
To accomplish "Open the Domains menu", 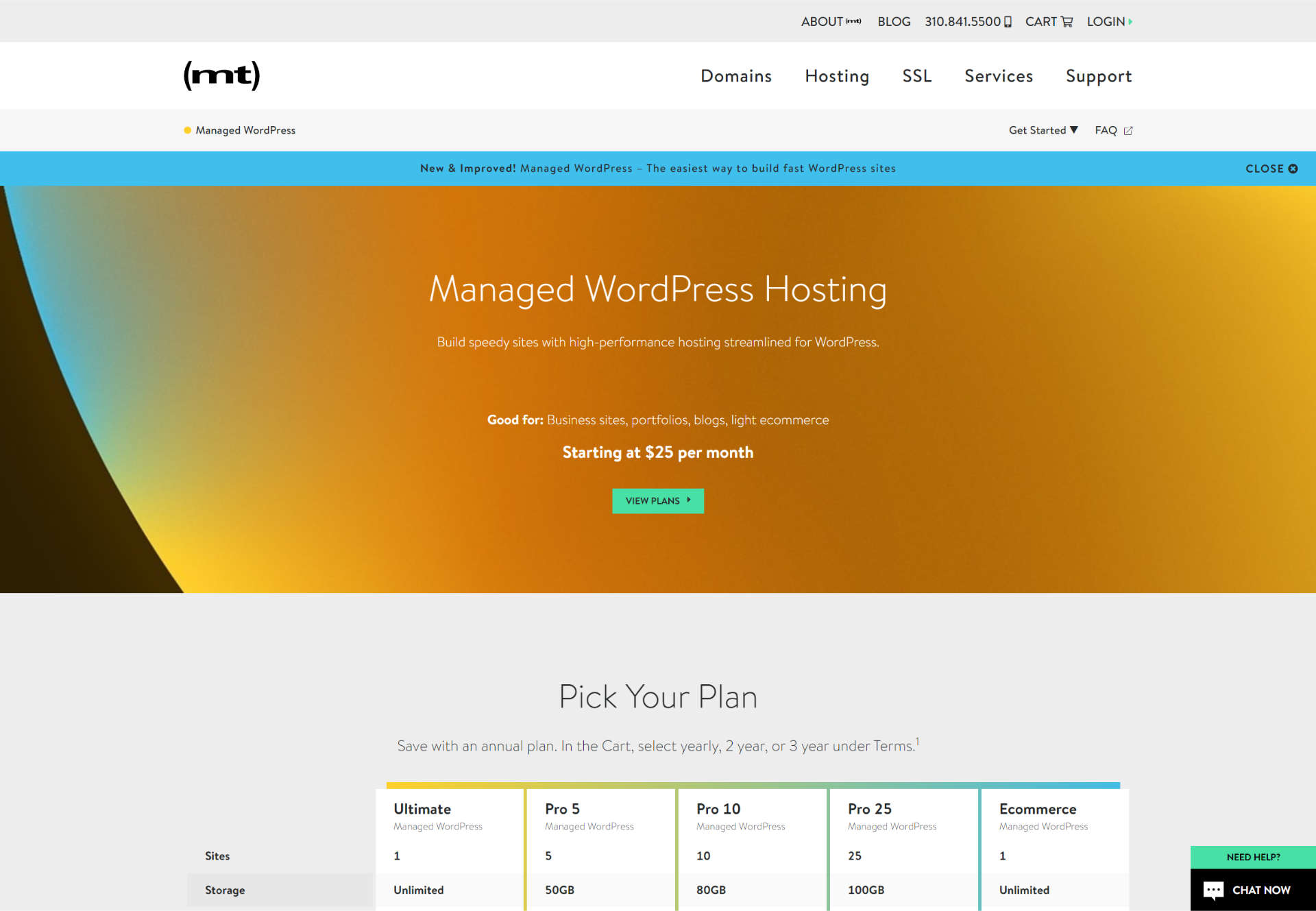I will point(736,76).
